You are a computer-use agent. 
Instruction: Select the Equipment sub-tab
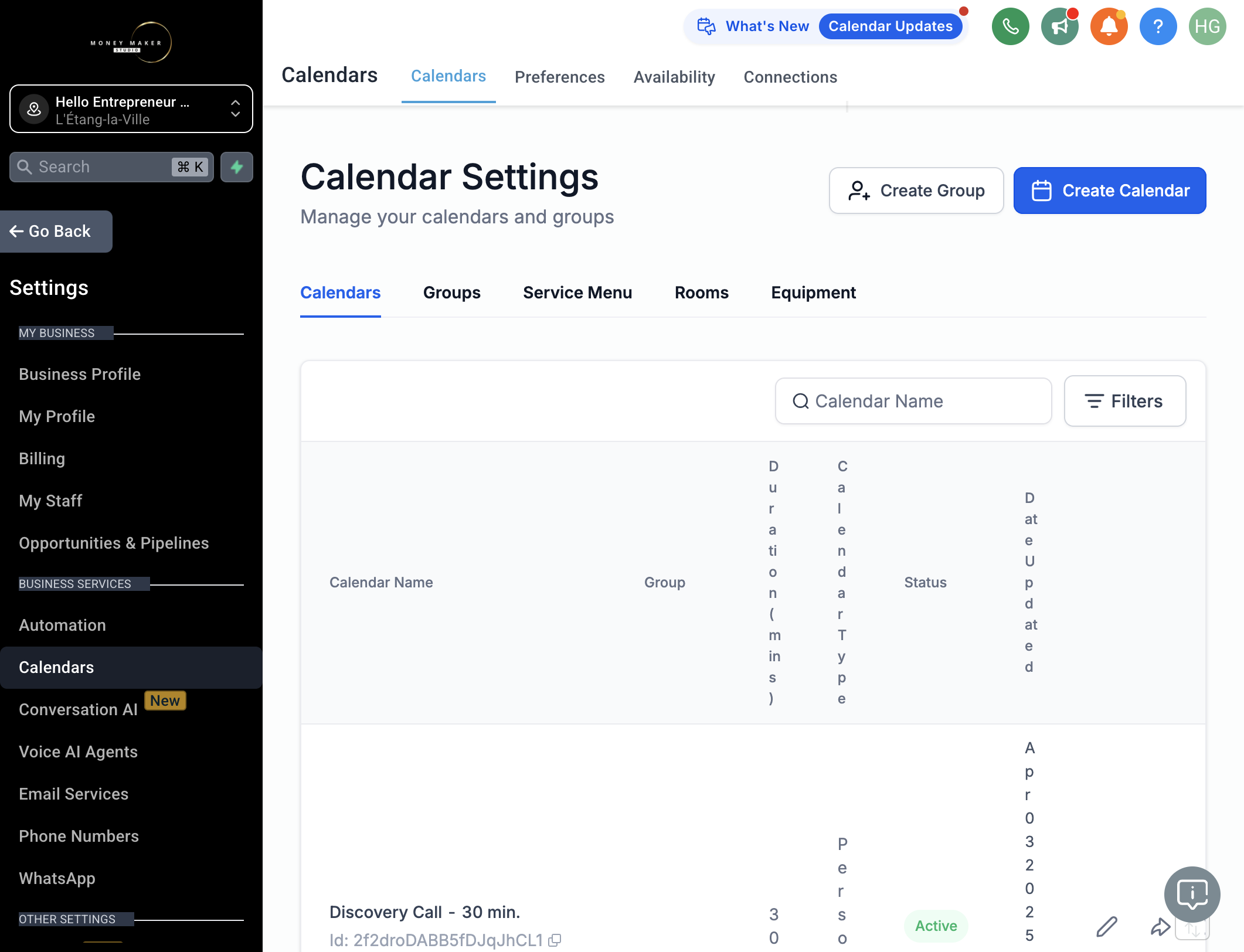pyautogui.click(x=813, y=293)
